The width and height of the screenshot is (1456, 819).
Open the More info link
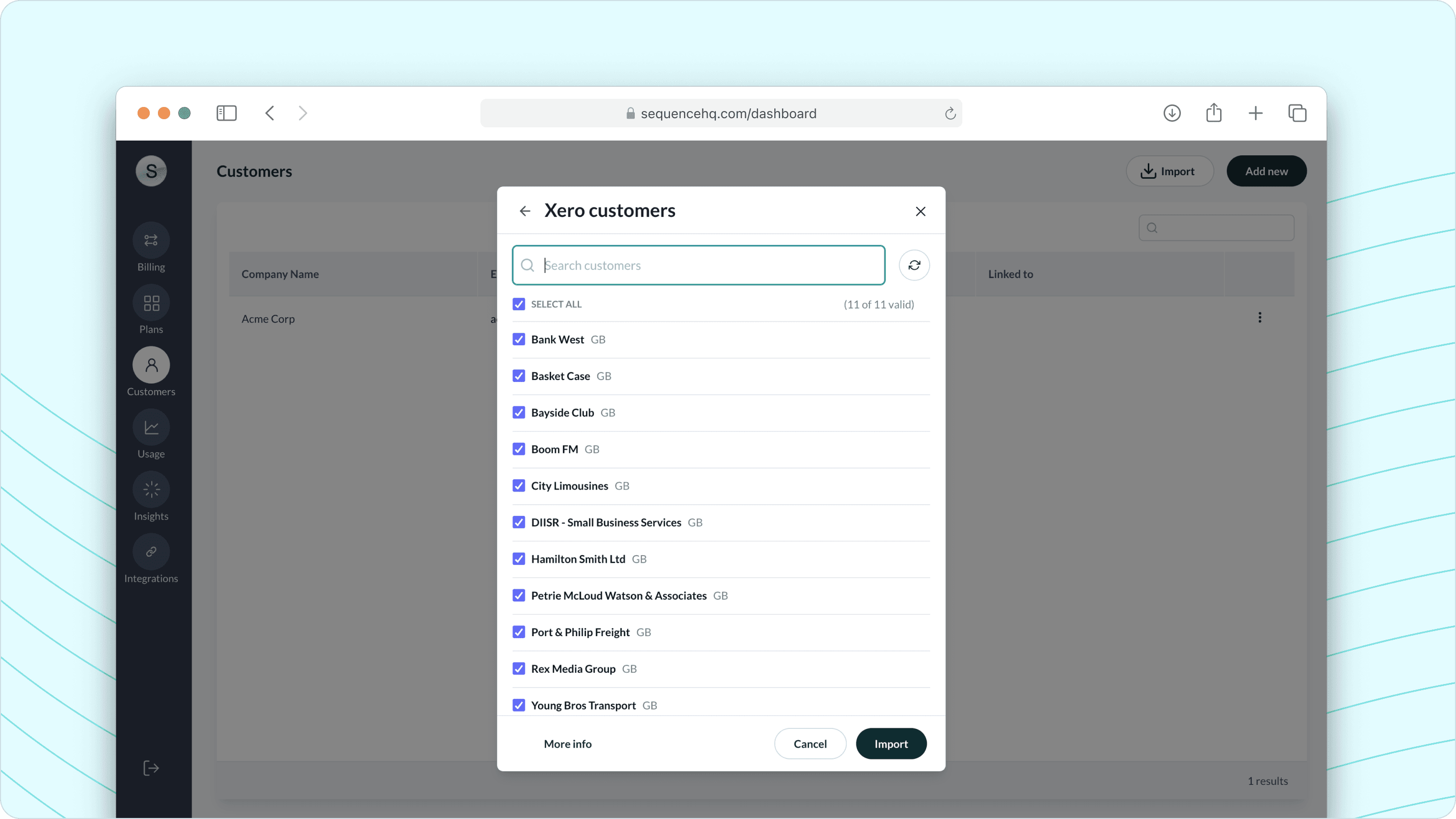click(x=568, y=744)
